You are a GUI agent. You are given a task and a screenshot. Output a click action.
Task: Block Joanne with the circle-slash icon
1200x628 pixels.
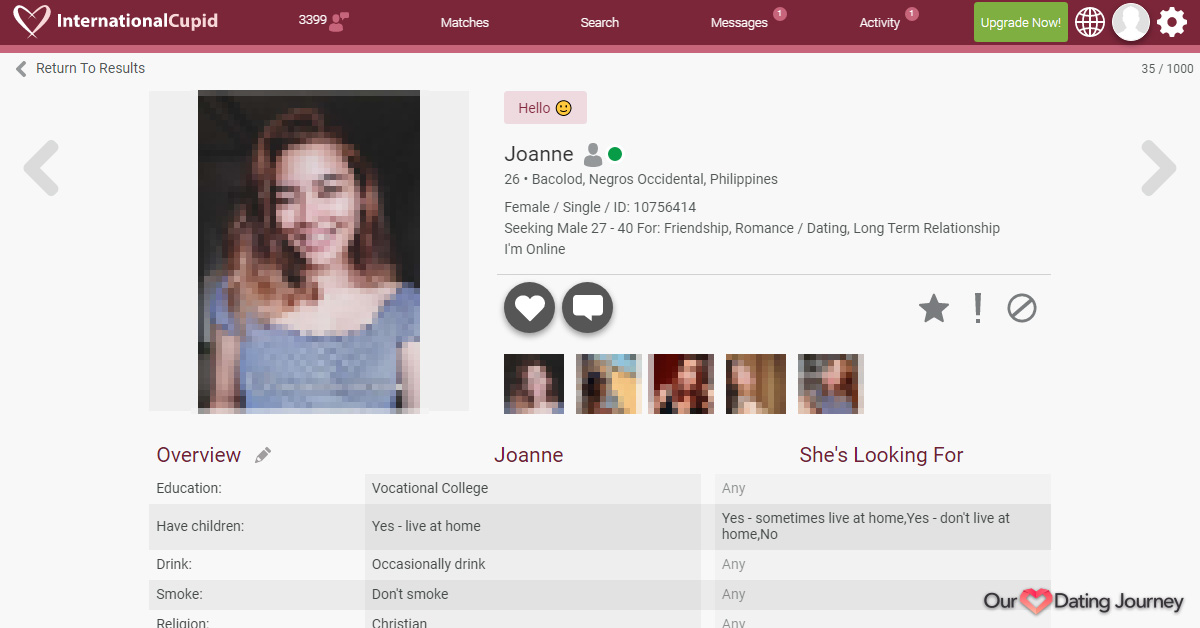click(x=1021, y=309)
